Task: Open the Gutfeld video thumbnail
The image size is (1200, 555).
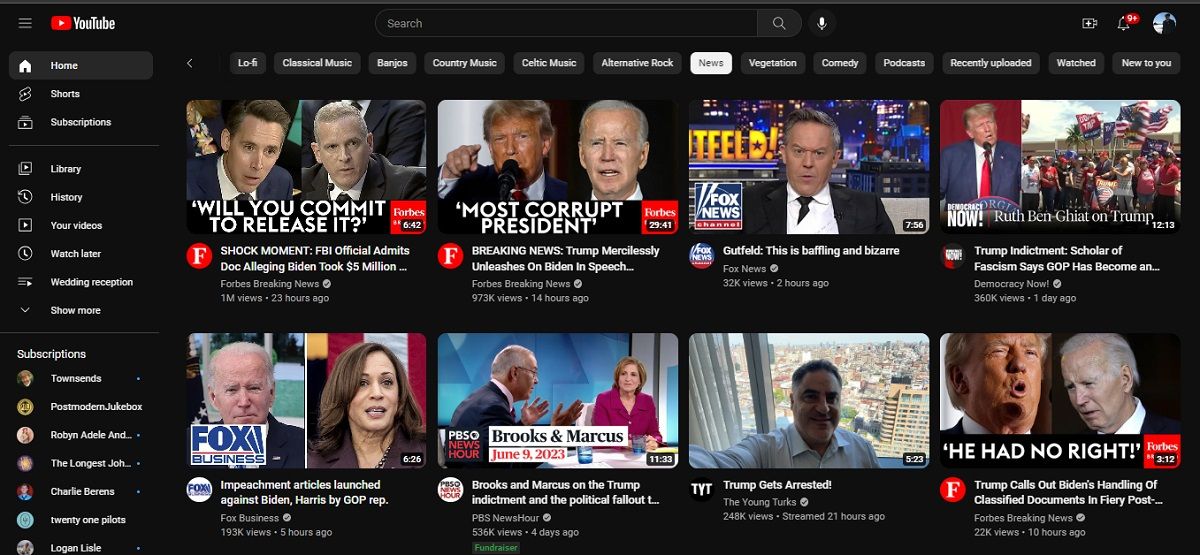Action: [808, 167]
